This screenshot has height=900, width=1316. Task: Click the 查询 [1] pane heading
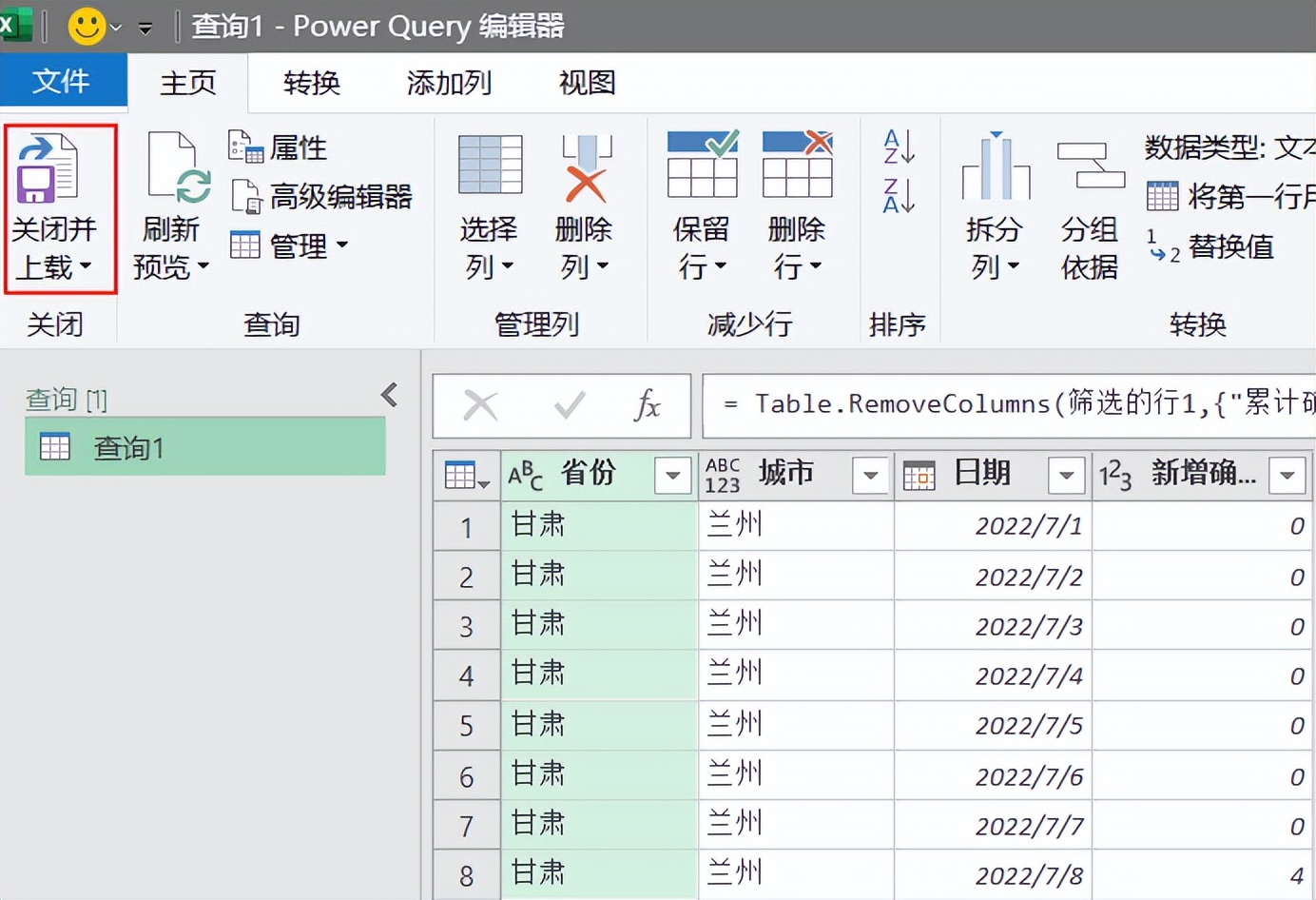[x=67, y=400]
